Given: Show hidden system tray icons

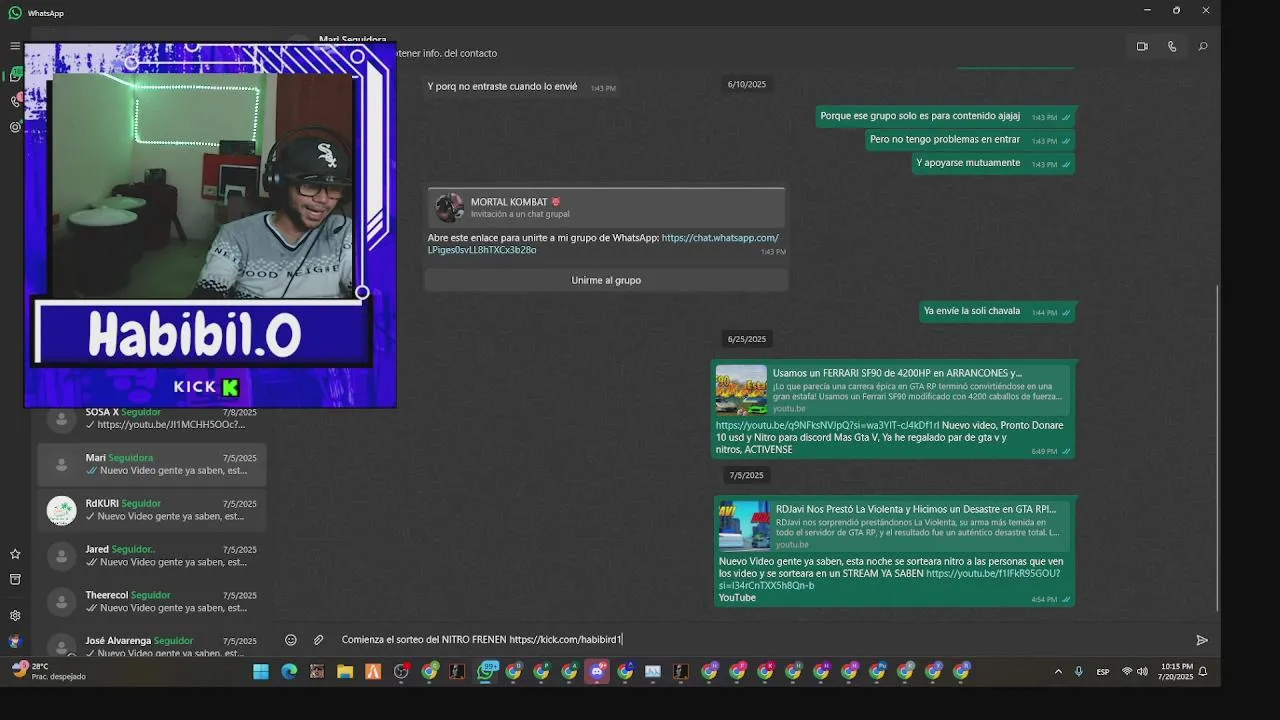Looking at the screenshot, I should coord(1058,672).
